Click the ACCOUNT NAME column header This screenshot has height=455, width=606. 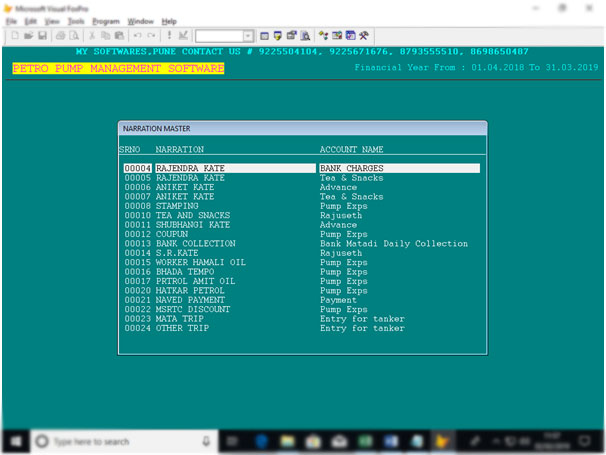(351, 149)
